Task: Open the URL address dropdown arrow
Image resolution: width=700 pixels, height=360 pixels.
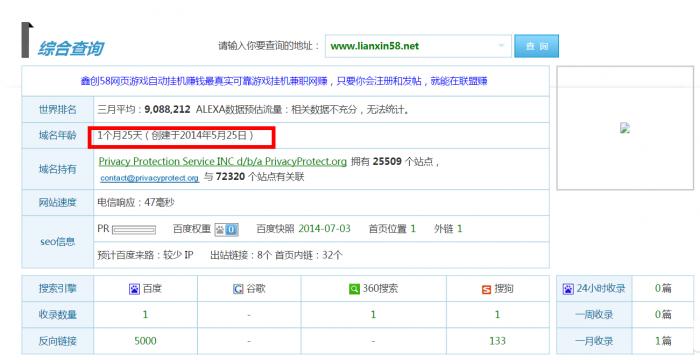Action: pyautogui.click(x=501, y=46)
